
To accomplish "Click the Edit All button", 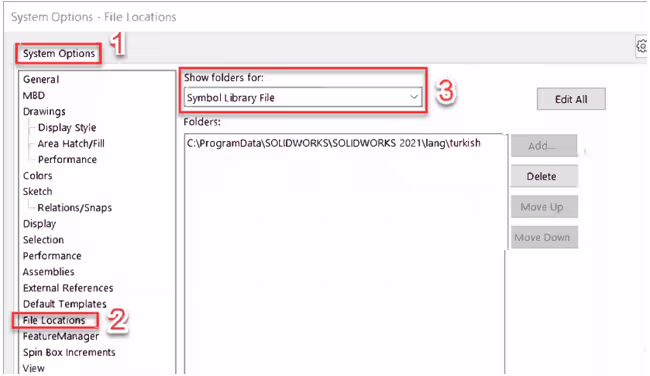I will [571, 99].
